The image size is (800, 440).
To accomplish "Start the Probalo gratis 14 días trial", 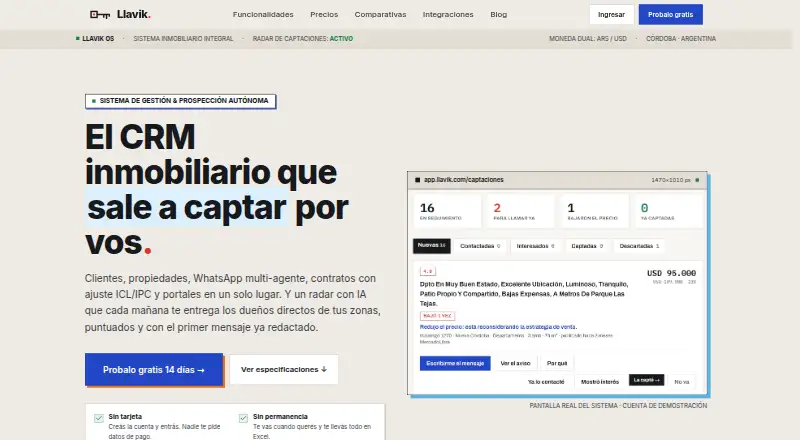I will tap(154, 370).
